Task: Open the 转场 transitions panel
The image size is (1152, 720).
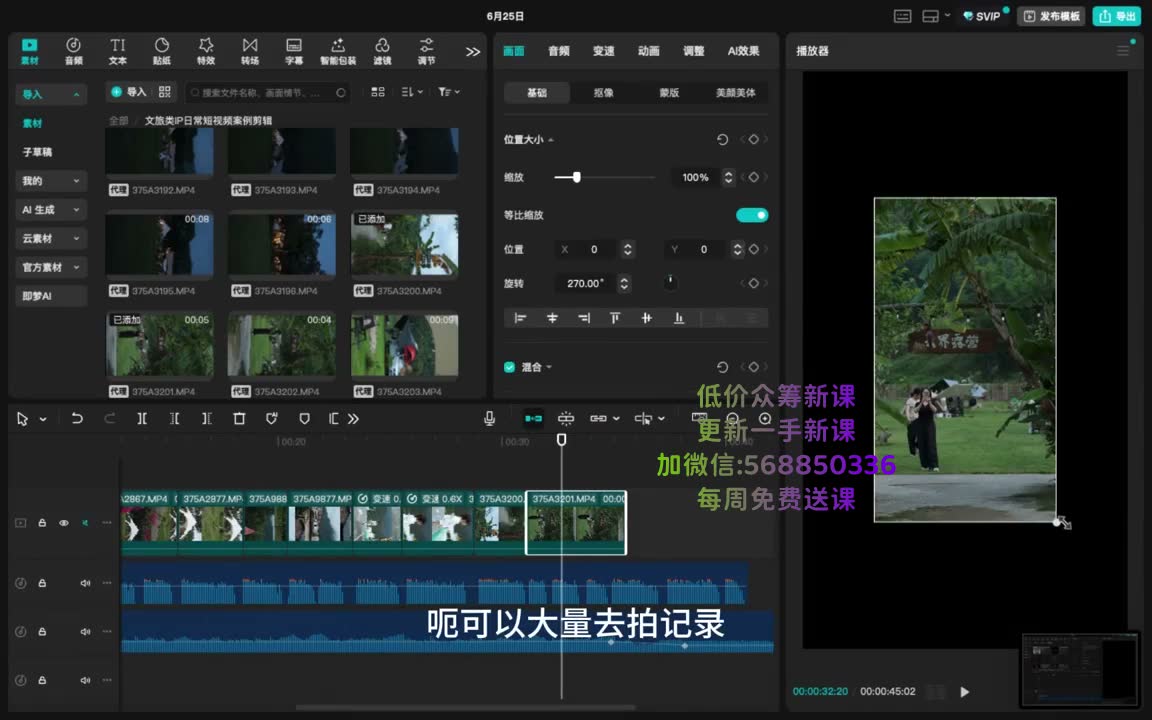Action: (x=250, y=51)
